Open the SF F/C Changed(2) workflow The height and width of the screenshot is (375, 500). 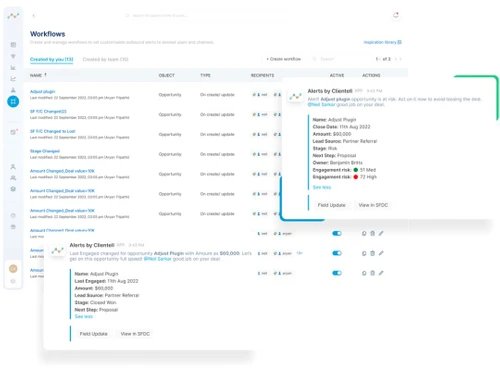coord(48,111)
